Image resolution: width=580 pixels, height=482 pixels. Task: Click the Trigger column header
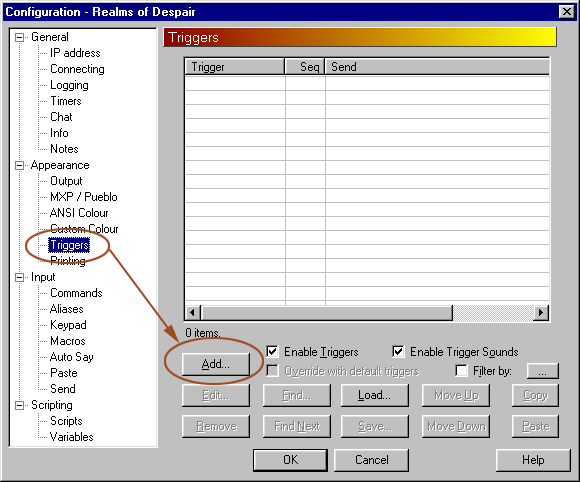pyautogui.click(x=235, y=67)
